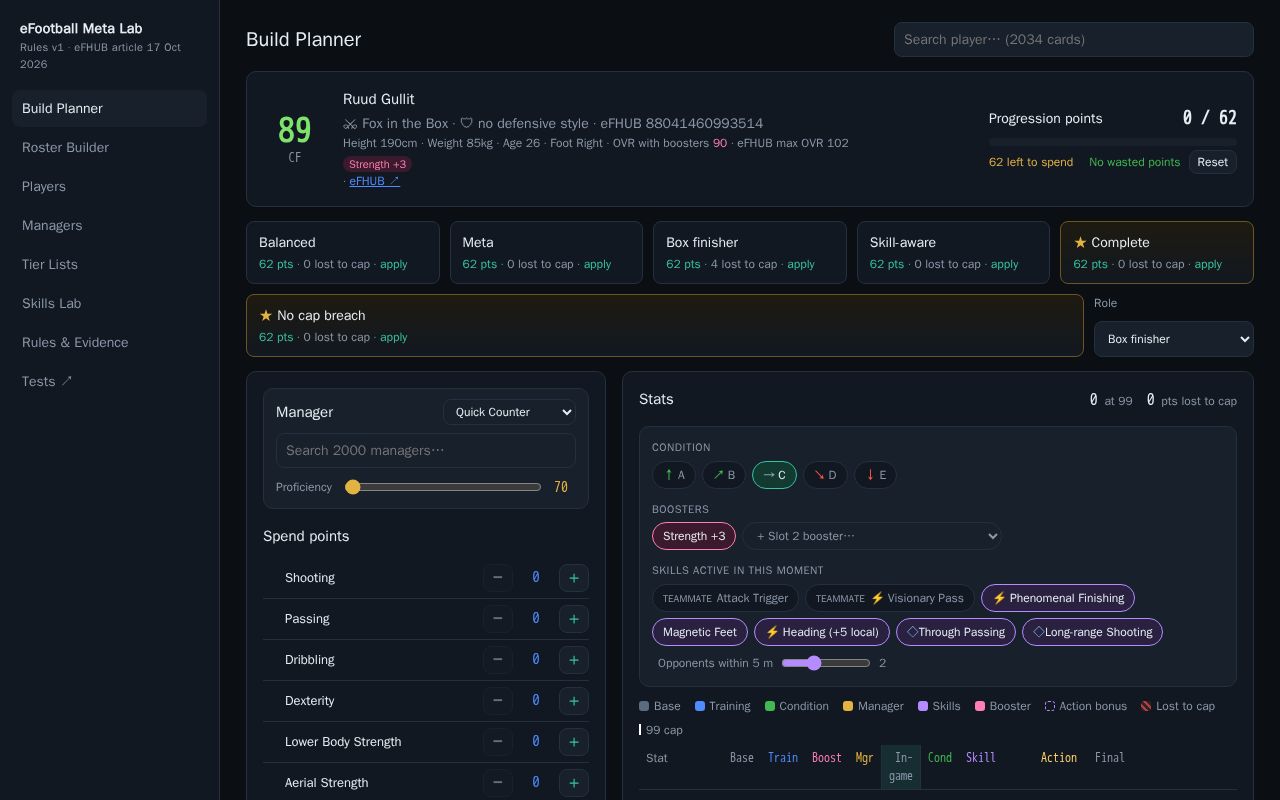Select condition E down arrow
The height and width of the screenshot is (800, 1280).
[x=875, y=475]
